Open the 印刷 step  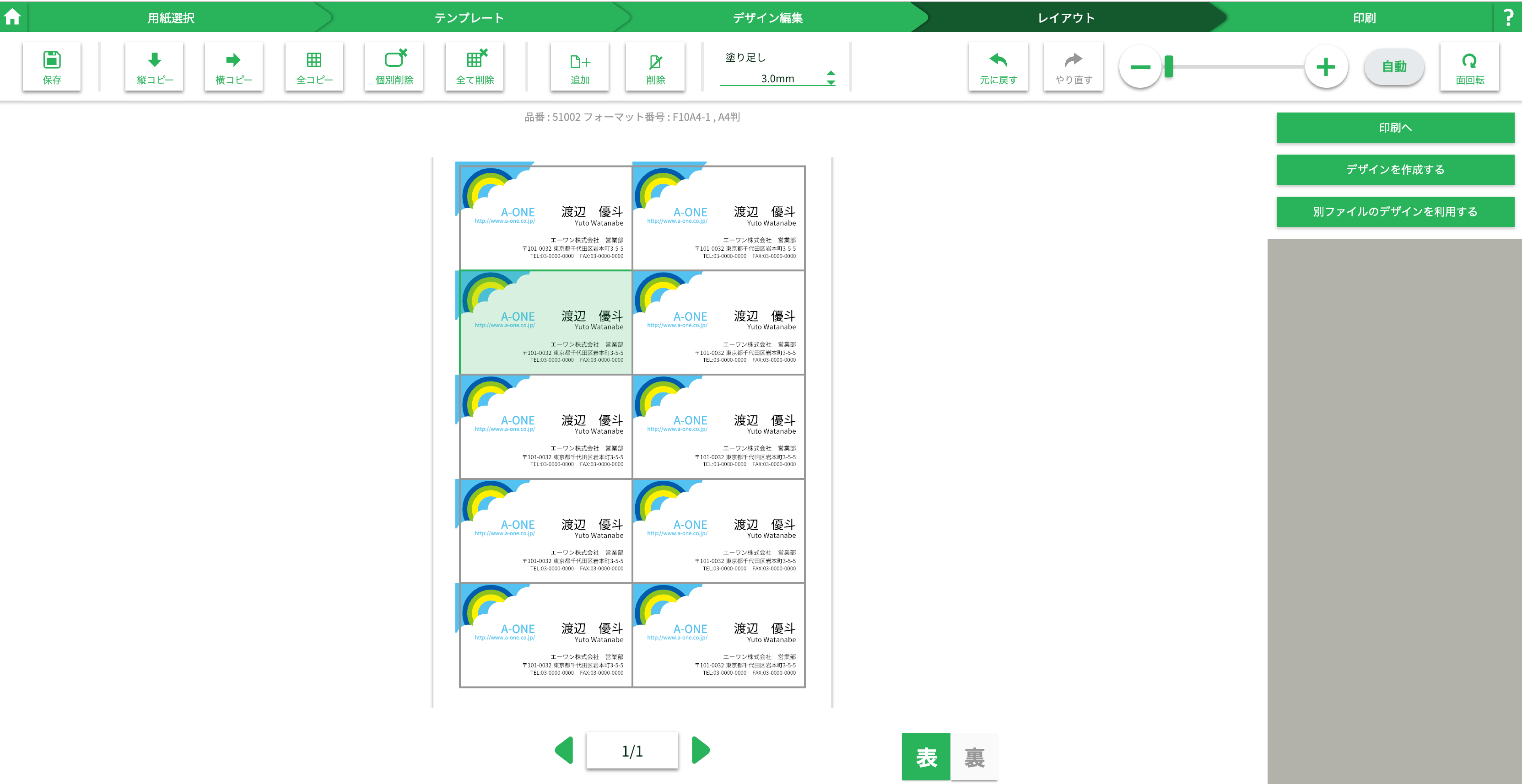click(x=1364, y=17)
